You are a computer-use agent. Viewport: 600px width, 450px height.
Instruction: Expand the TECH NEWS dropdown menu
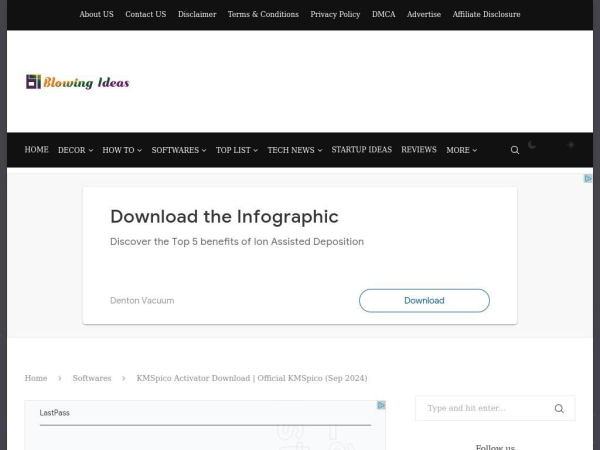(295, 150)
